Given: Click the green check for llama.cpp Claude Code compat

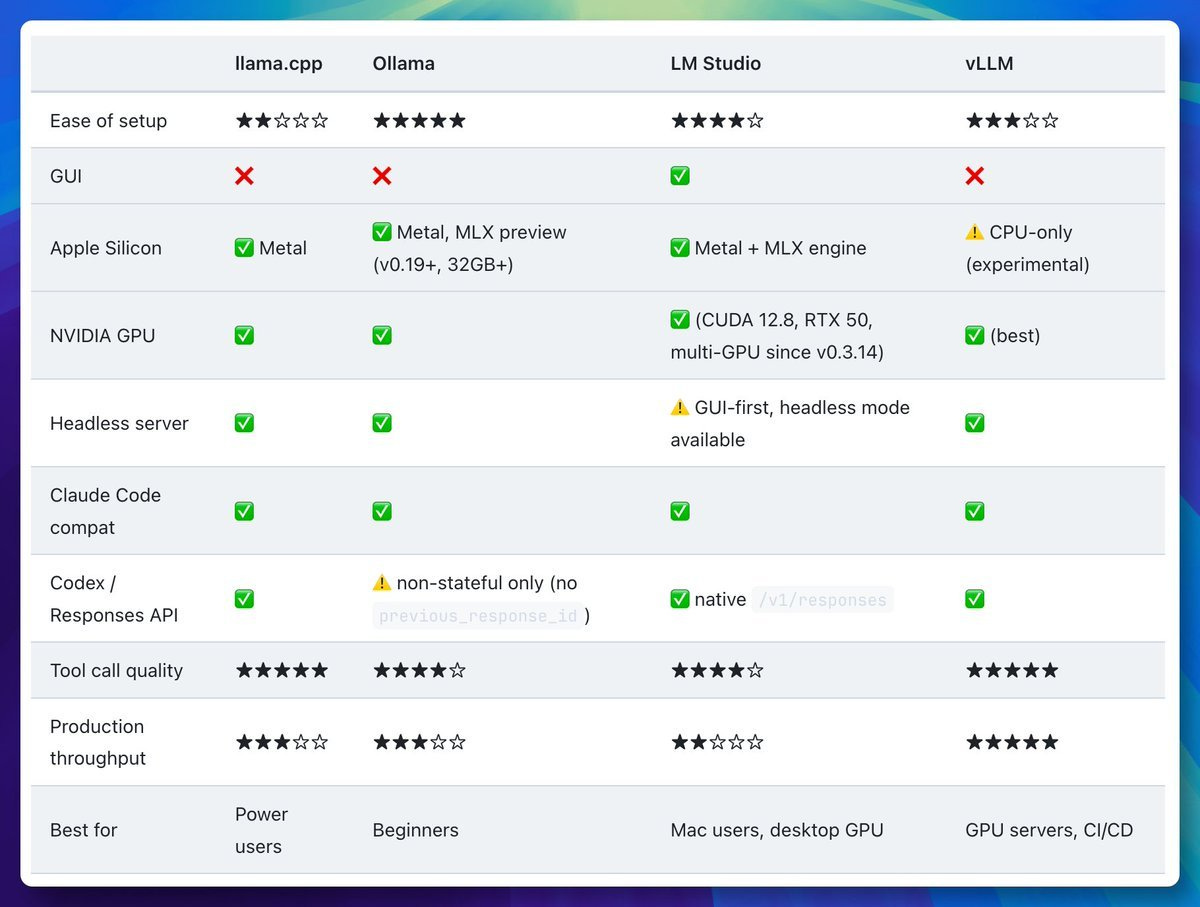Looking at the screenshot, I should [244, 511].
